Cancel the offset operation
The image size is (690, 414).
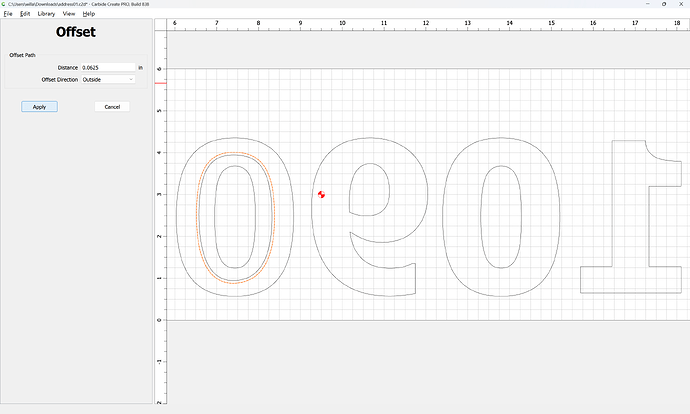click(x=112, y=106)
